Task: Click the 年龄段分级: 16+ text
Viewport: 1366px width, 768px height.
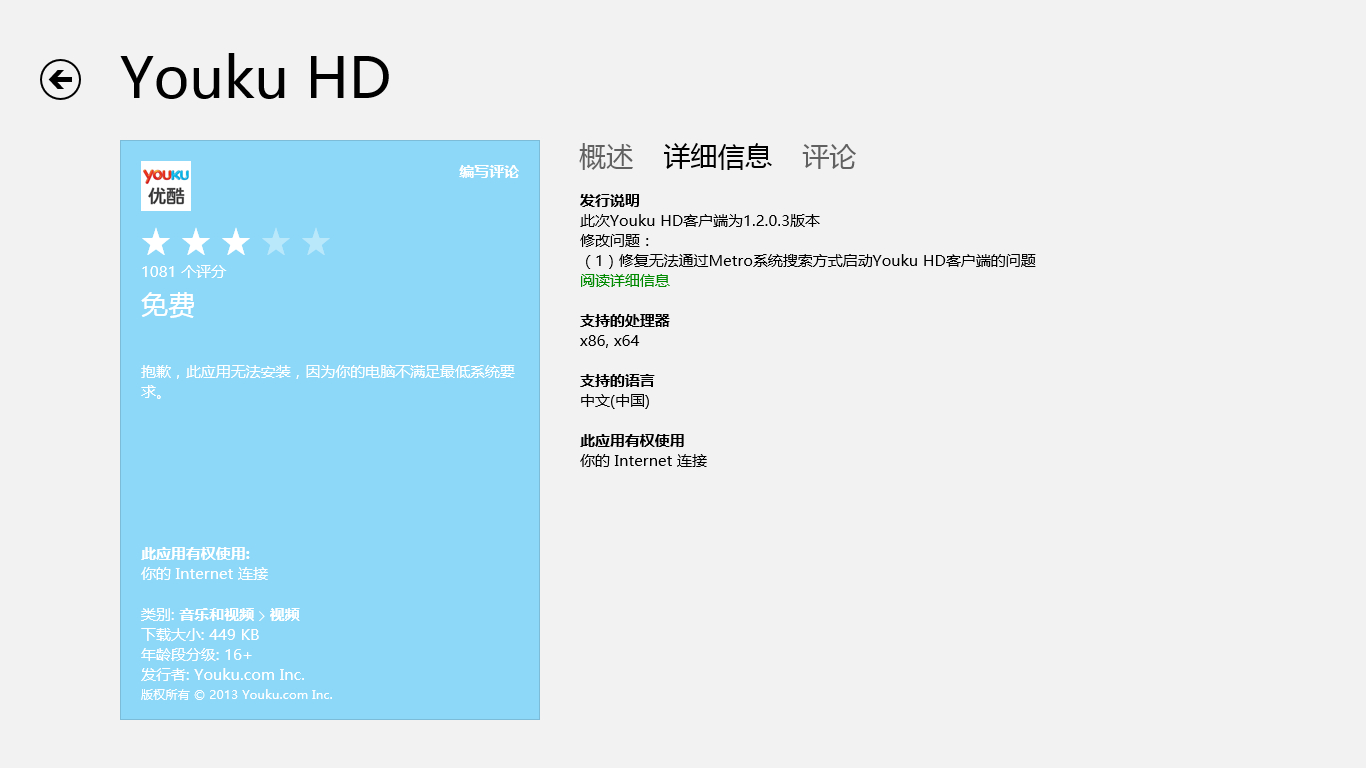Action: pos(197,655)
